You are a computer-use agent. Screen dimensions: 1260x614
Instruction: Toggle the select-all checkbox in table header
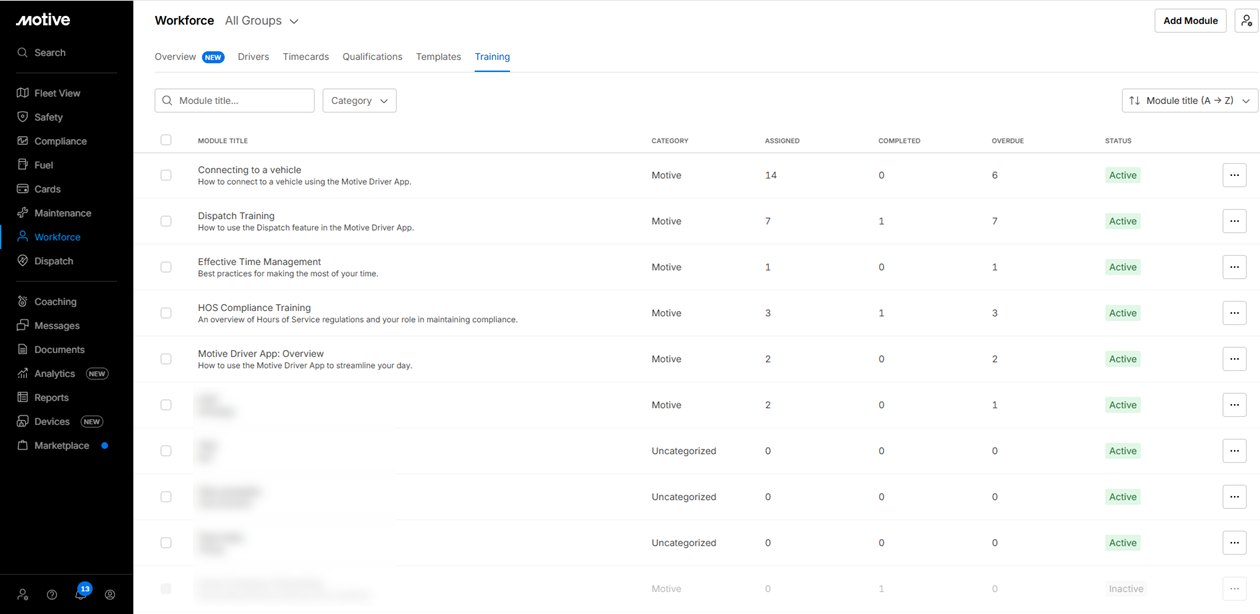pyautogui.click(x=166, y=140)
